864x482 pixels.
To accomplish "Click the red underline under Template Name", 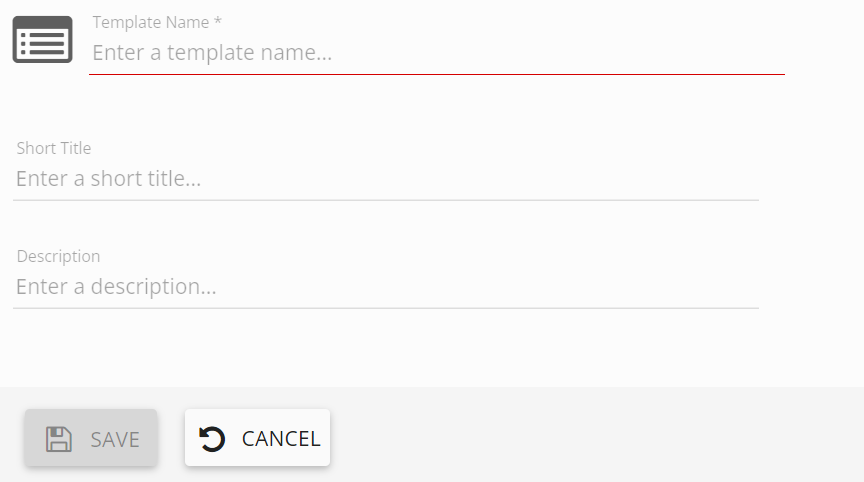I will tap(437, 74).
